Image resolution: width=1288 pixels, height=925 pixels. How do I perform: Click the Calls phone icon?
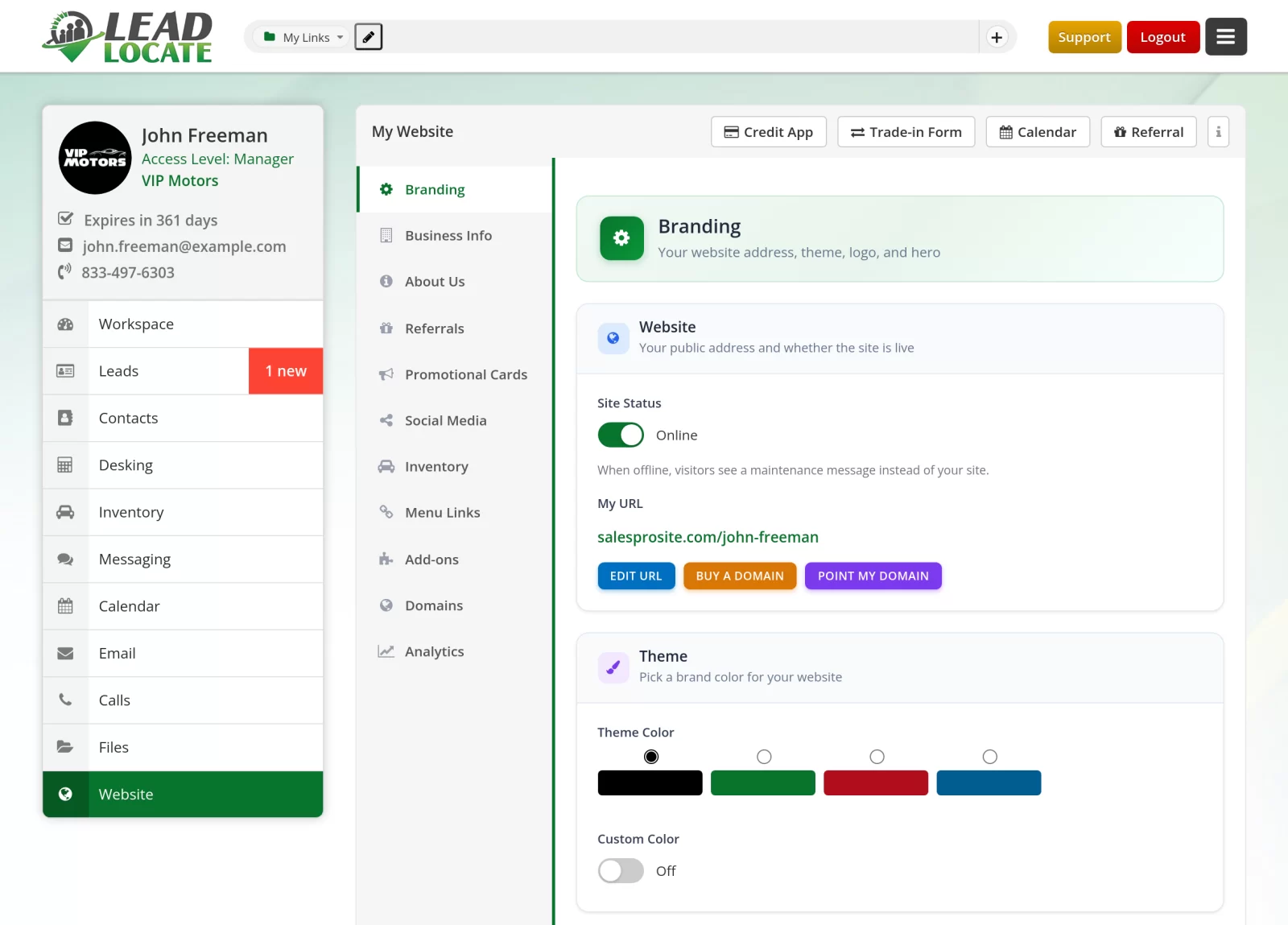[x=65, y=700]
